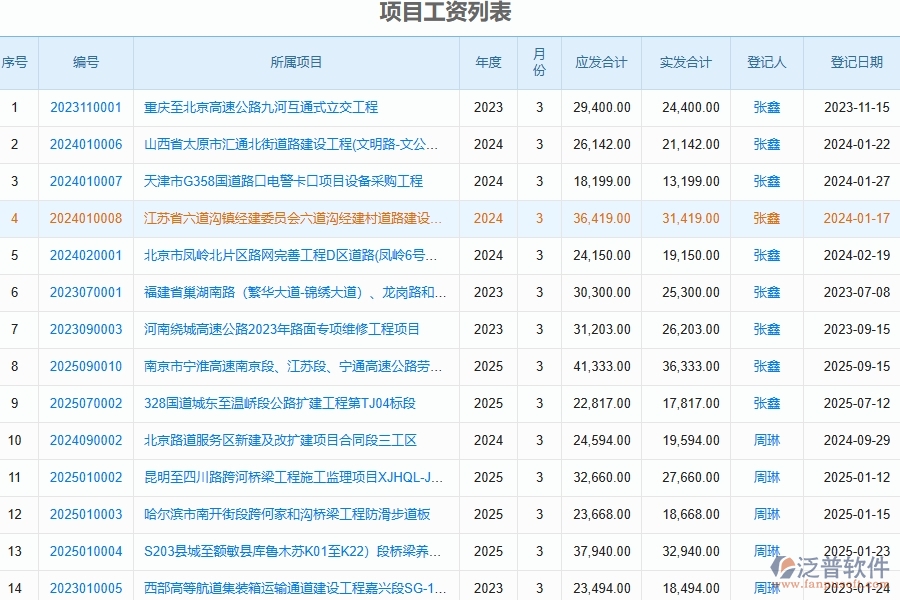Sort by the 编号 column header
900x600 pixels.
(x=87, y=62)
